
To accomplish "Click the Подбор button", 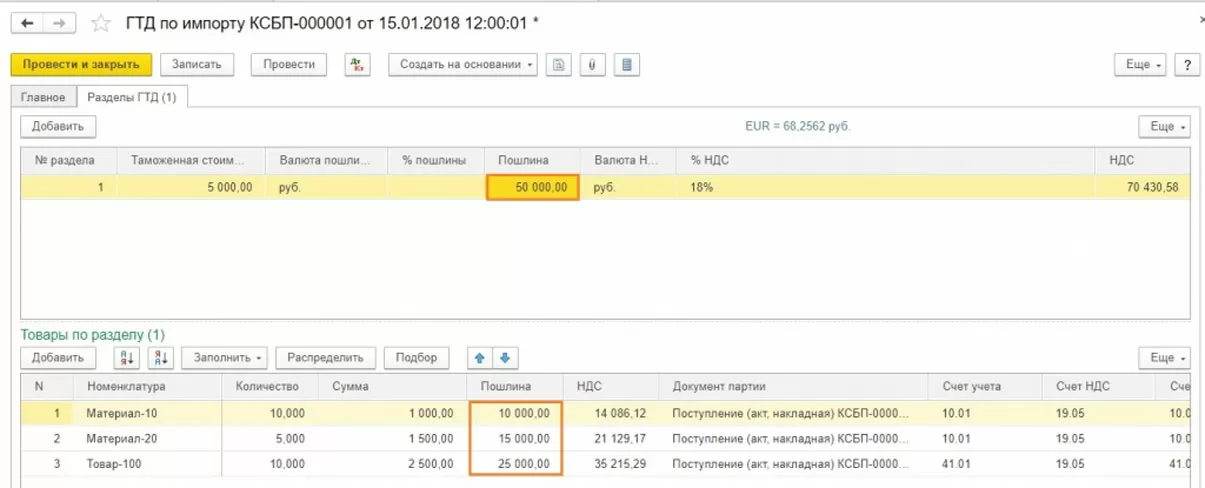I will (417, 358).
